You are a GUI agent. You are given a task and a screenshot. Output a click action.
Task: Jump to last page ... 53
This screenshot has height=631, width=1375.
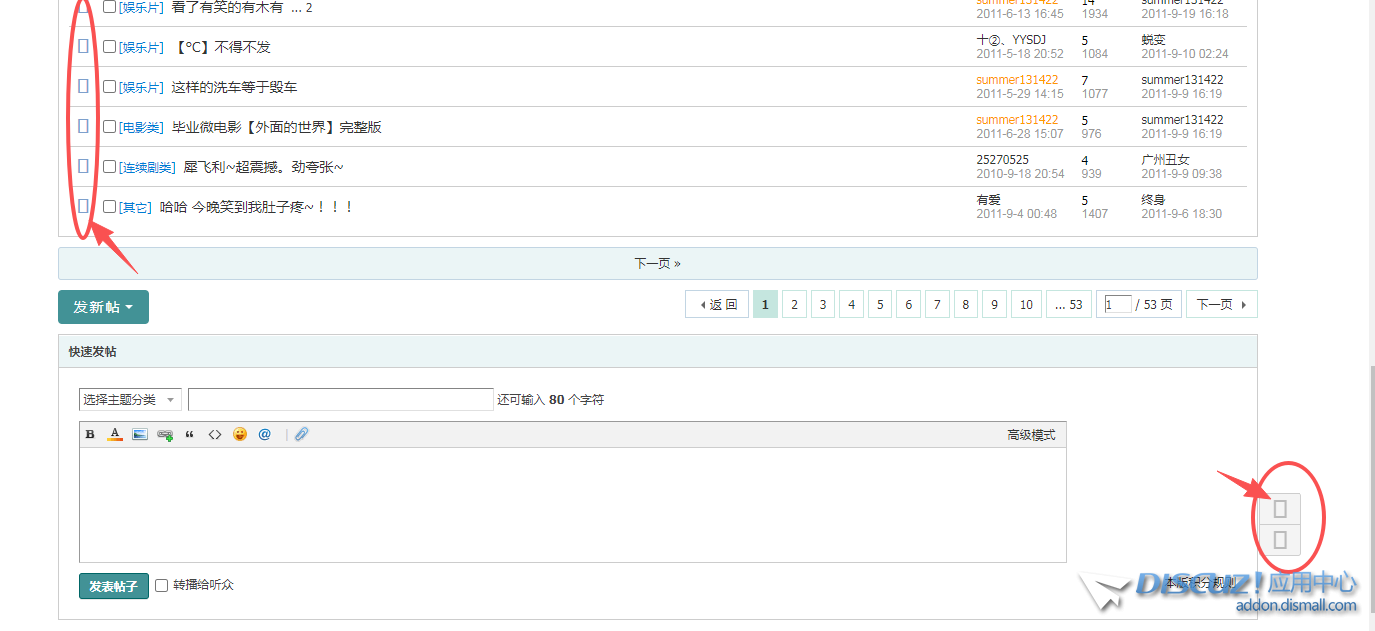coord(1069,305)
